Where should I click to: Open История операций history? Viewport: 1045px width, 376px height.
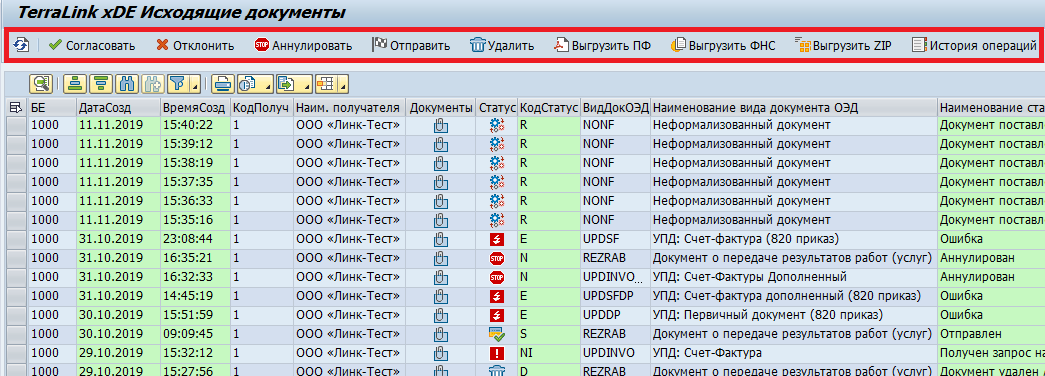tap(974, 45)
